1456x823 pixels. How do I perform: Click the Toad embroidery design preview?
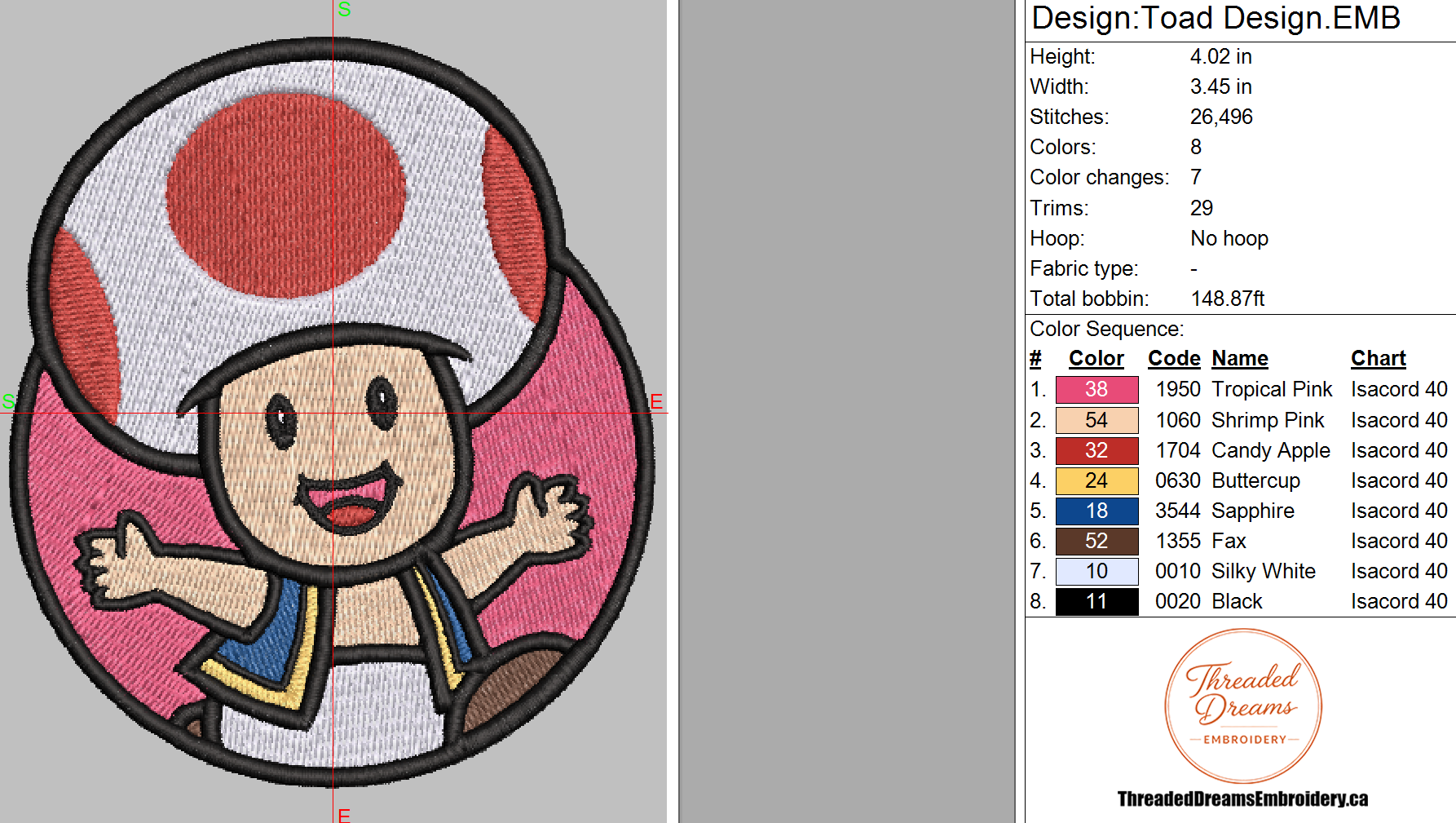click(x=332, y=412)
